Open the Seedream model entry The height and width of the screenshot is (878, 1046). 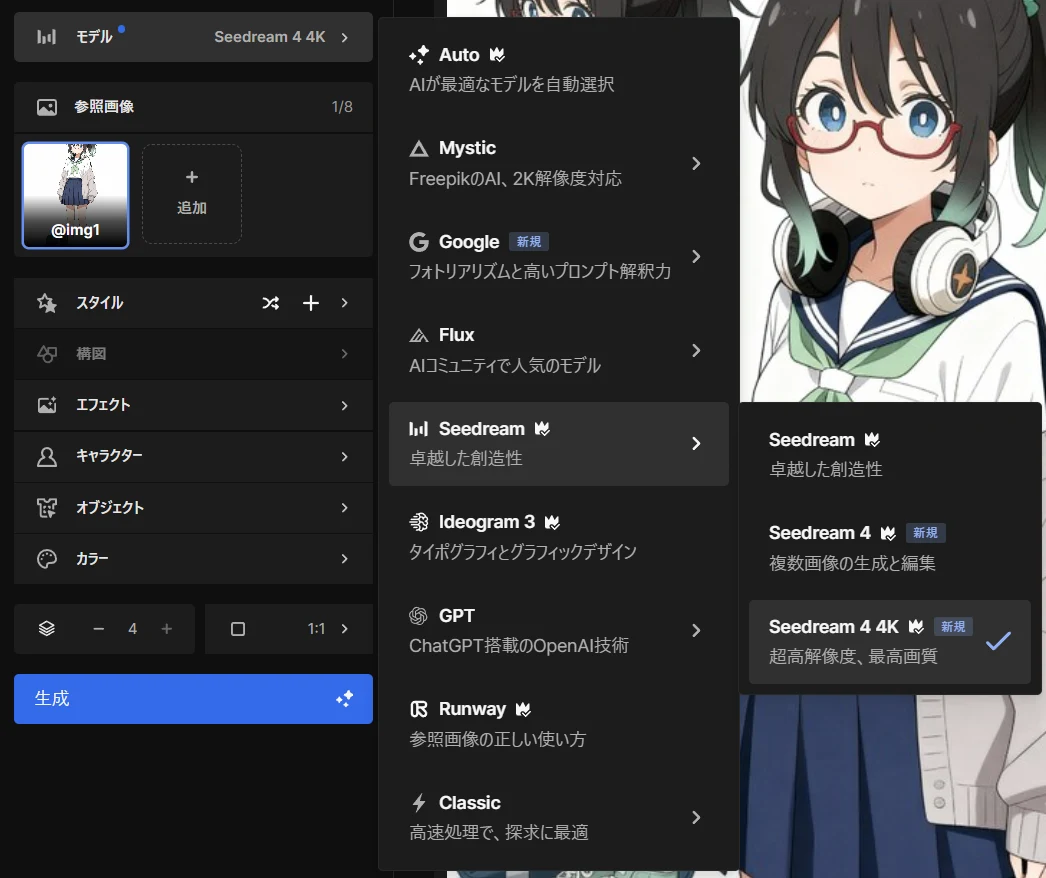pos(558,444)
